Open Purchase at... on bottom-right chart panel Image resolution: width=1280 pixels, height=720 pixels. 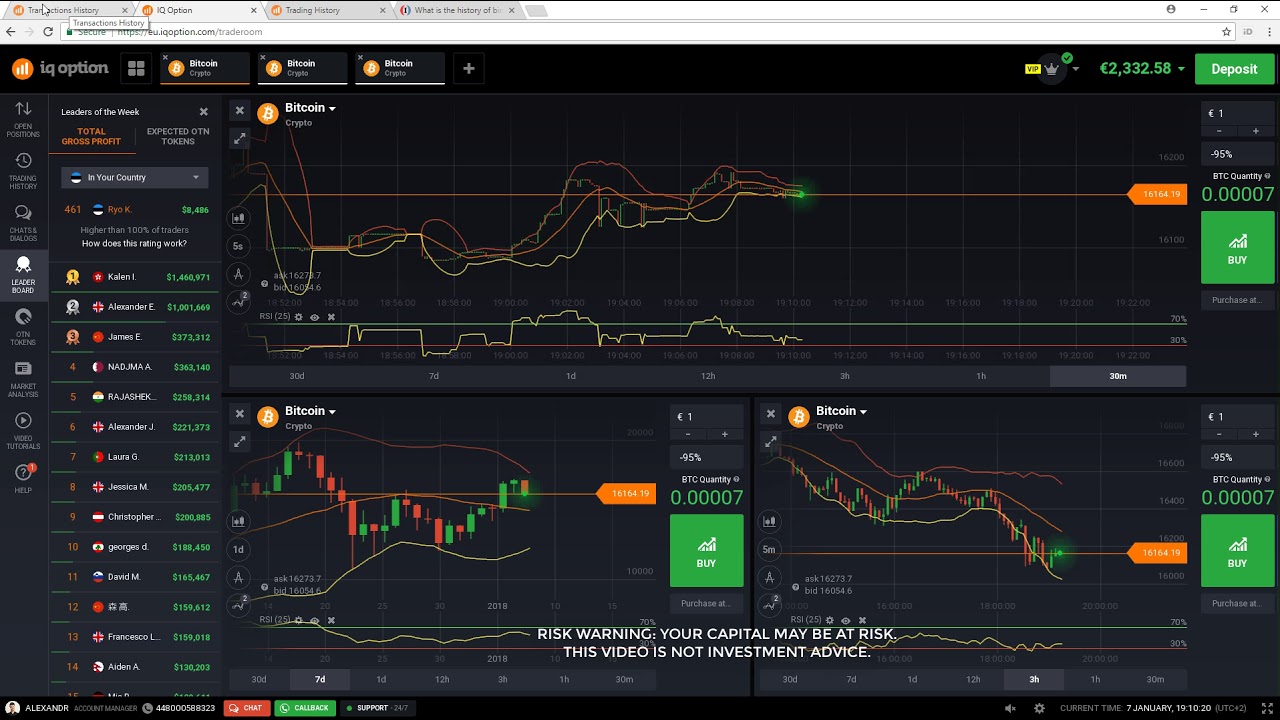point(1237,603)
